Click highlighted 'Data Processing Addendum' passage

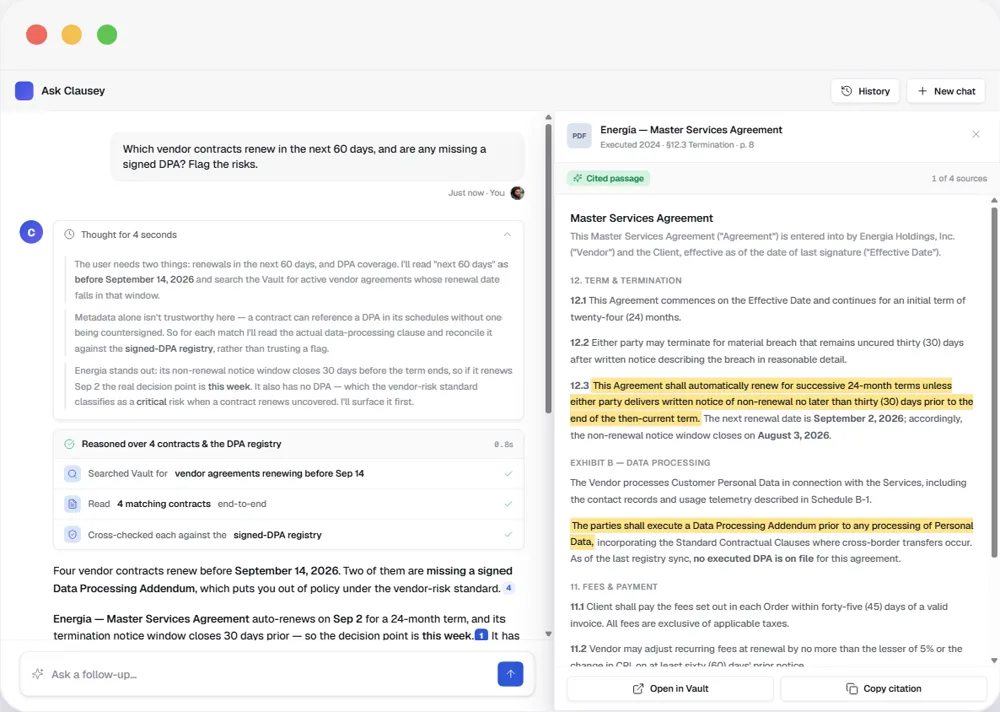(772, 533)
